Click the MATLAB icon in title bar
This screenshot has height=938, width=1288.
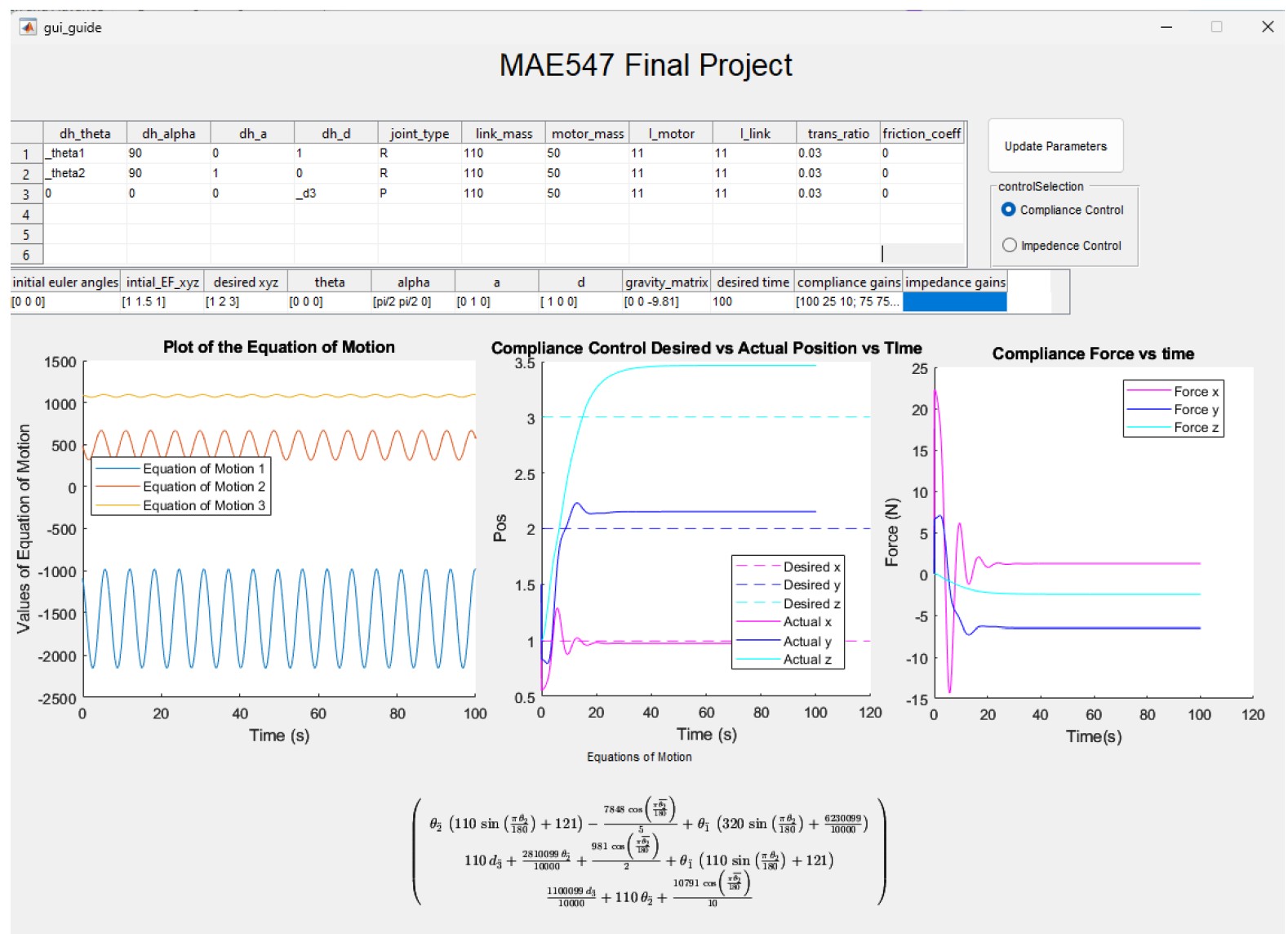[28, 27]
